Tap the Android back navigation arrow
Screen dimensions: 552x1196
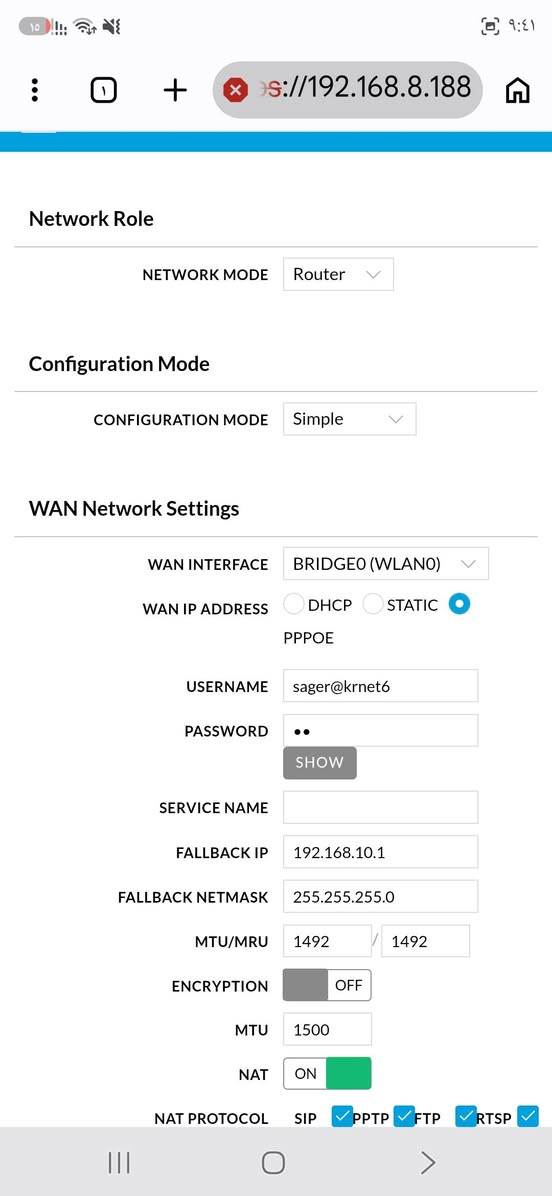point(428,1162)
